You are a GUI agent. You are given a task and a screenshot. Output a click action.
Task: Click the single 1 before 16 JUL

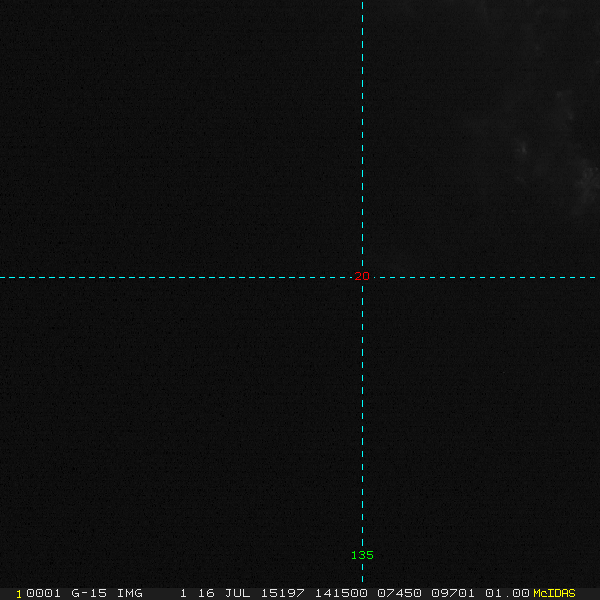(183, 593)
